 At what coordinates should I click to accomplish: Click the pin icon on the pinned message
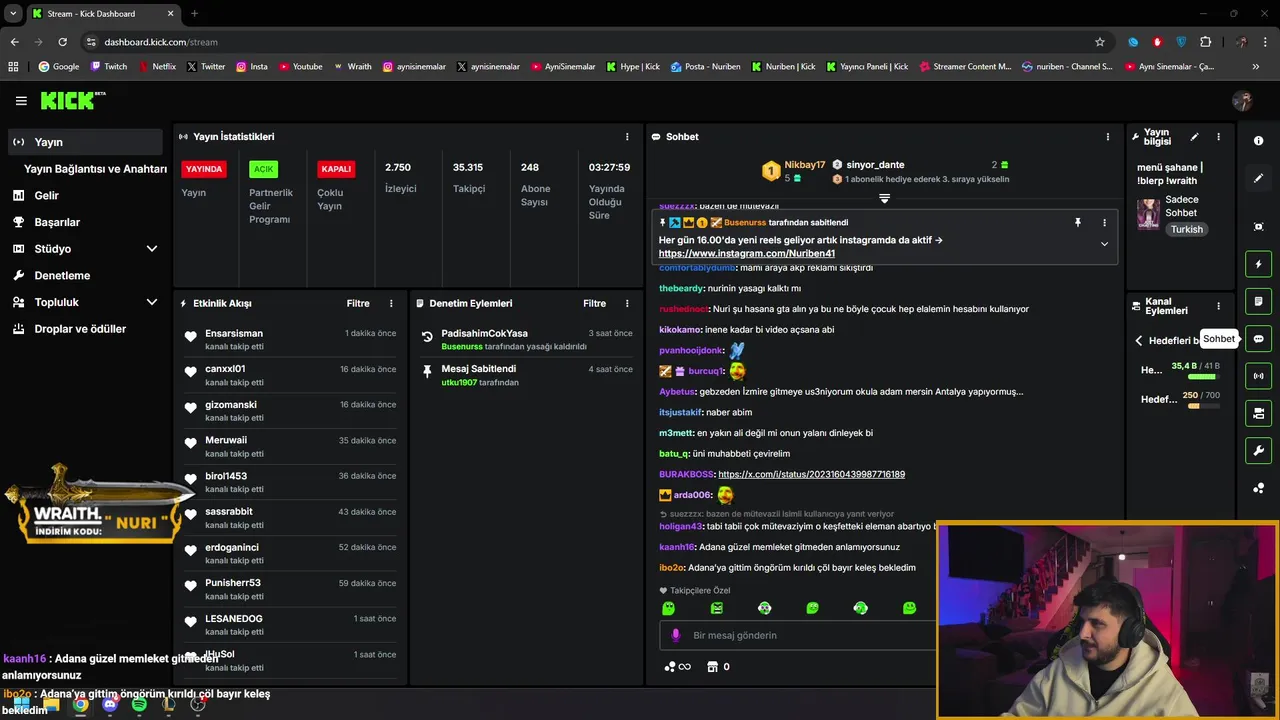pos(1077,223)
